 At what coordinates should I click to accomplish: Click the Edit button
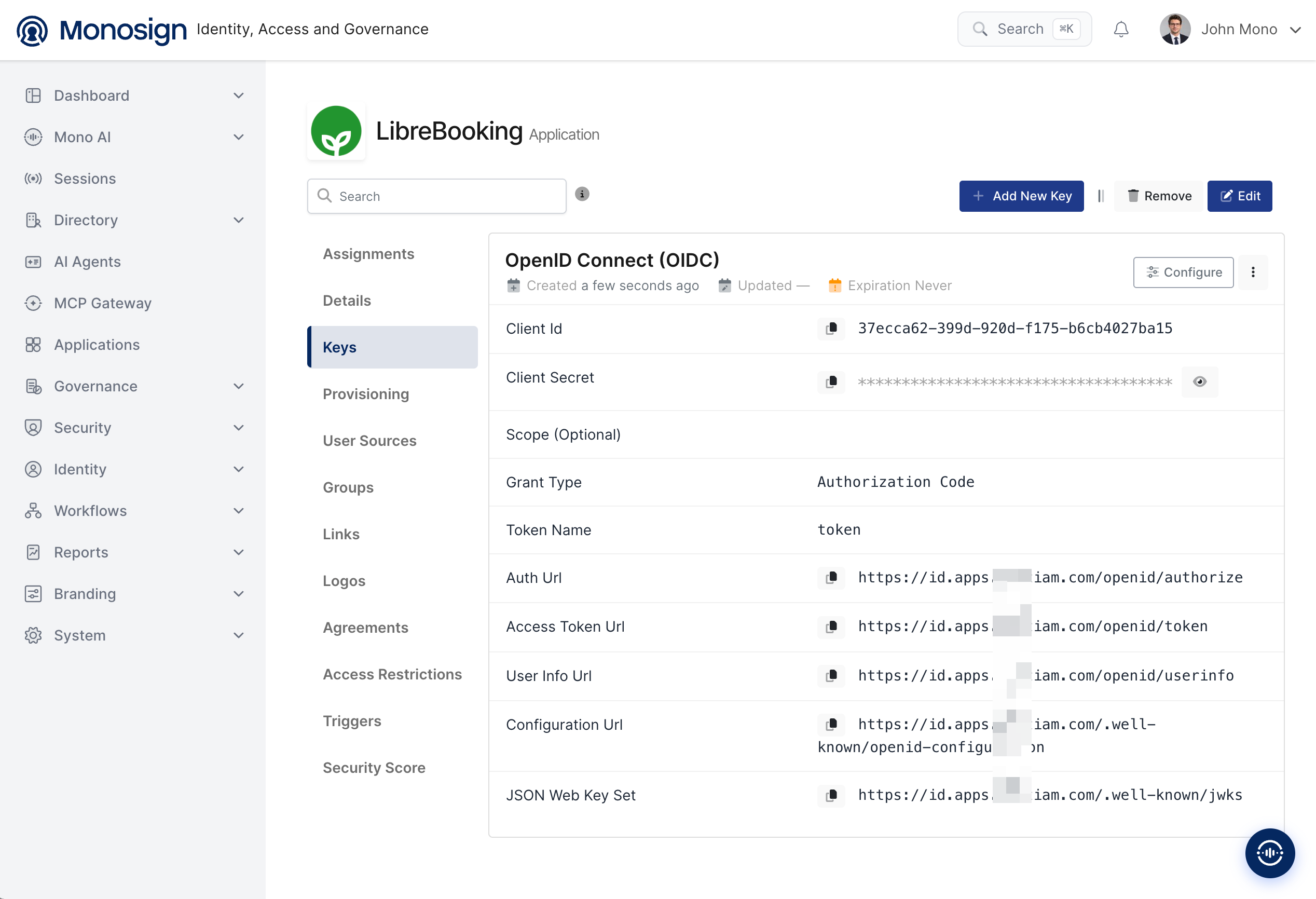(1240, 196)
